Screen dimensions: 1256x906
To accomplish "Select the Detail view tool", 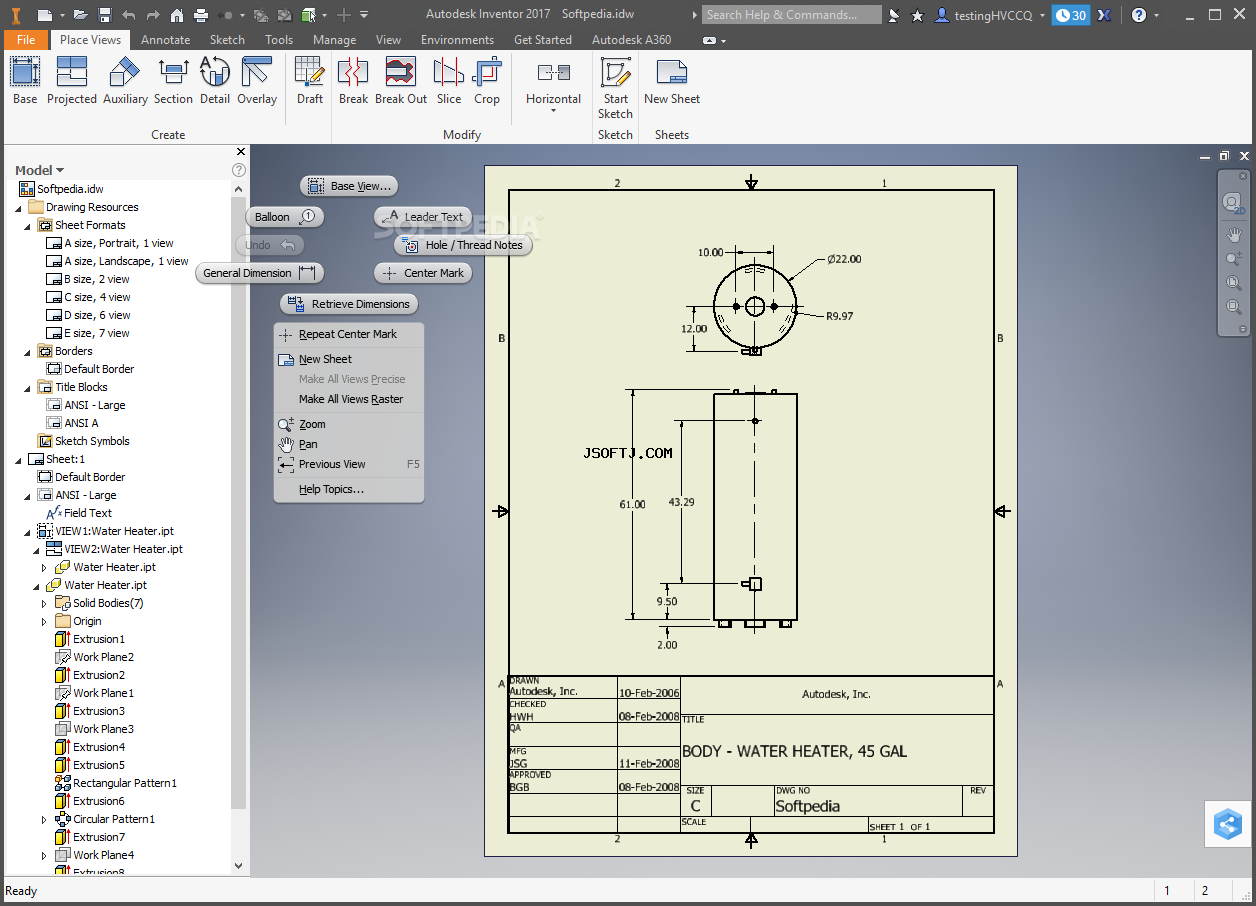I will (215, 81).
